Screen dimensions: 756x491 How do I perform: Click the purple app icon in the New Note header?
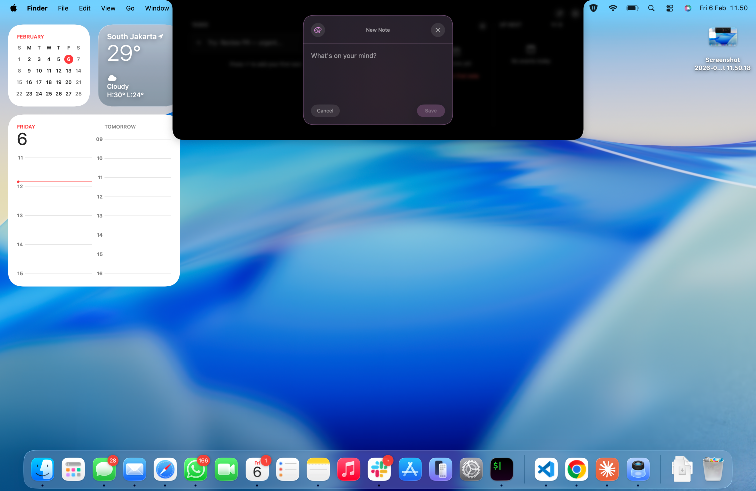(318, 30)
